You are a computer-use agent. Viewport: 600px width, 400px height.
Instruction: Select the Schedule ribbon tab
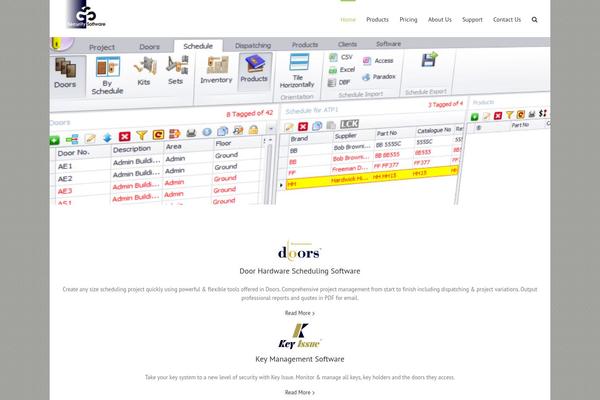[x=198, y=46]
